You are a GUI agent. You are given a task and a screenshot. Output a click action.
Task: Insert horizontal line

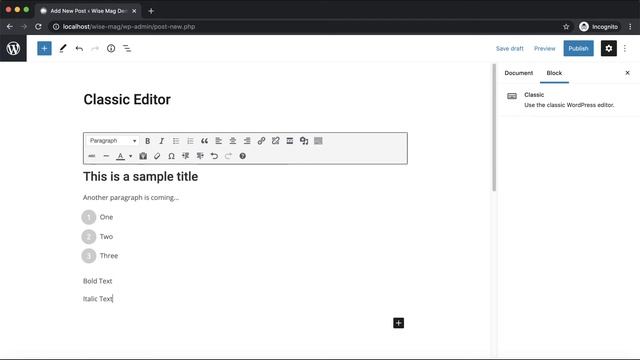coord(106,156)
